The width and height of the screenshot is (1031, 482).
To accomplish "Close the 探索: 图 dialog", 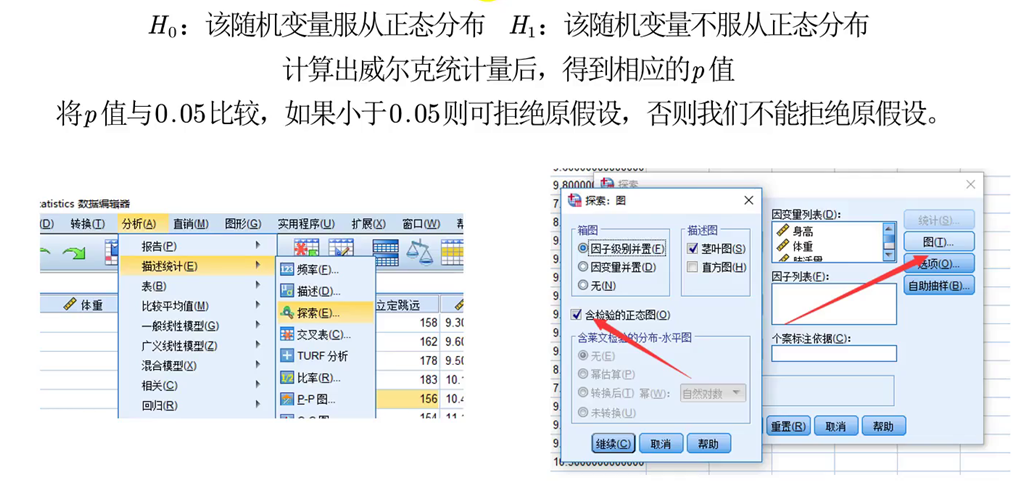I will (x=748, y=200).
